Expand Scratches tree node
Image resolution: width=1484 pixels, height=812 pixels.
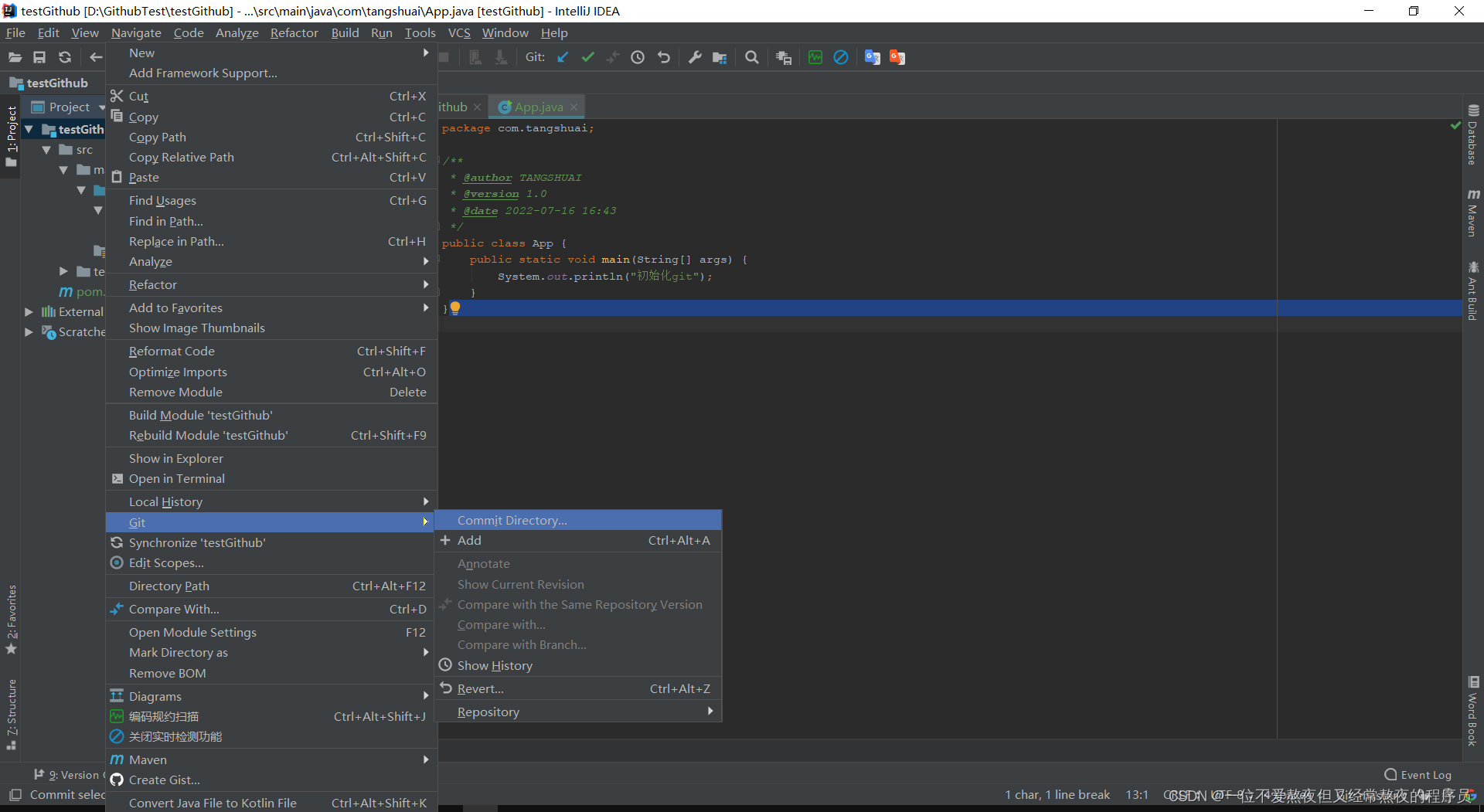coord(29,332)
